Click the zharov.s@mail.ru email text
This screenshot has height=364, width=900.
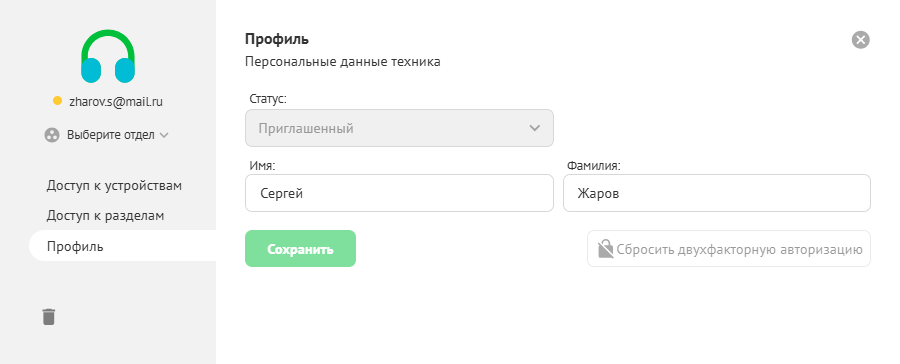click(x=115, y=102)
